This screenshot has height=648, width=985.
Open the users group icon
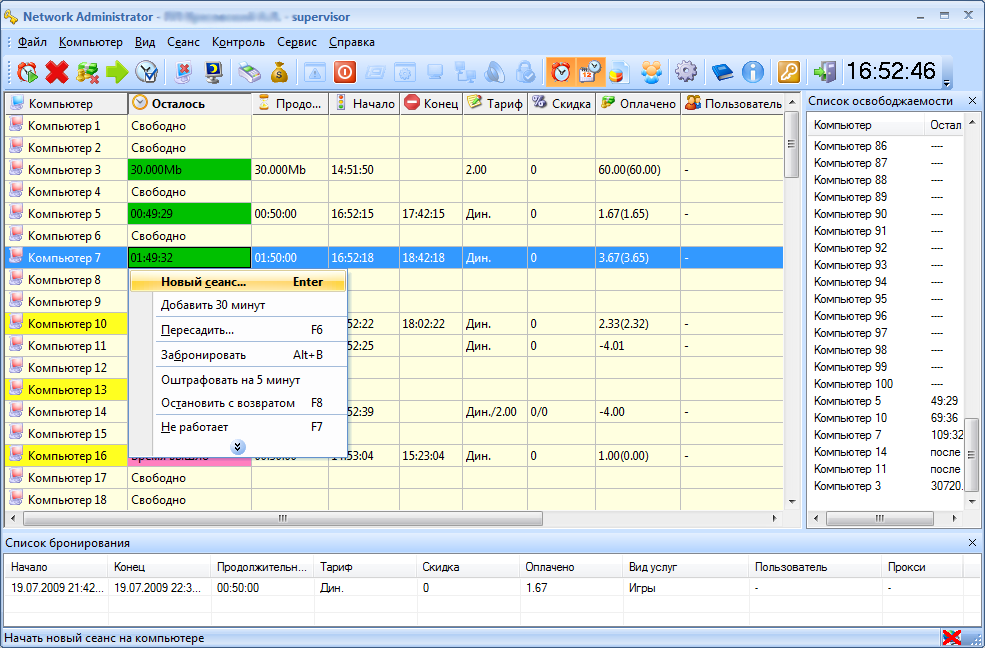click(651, 72)
